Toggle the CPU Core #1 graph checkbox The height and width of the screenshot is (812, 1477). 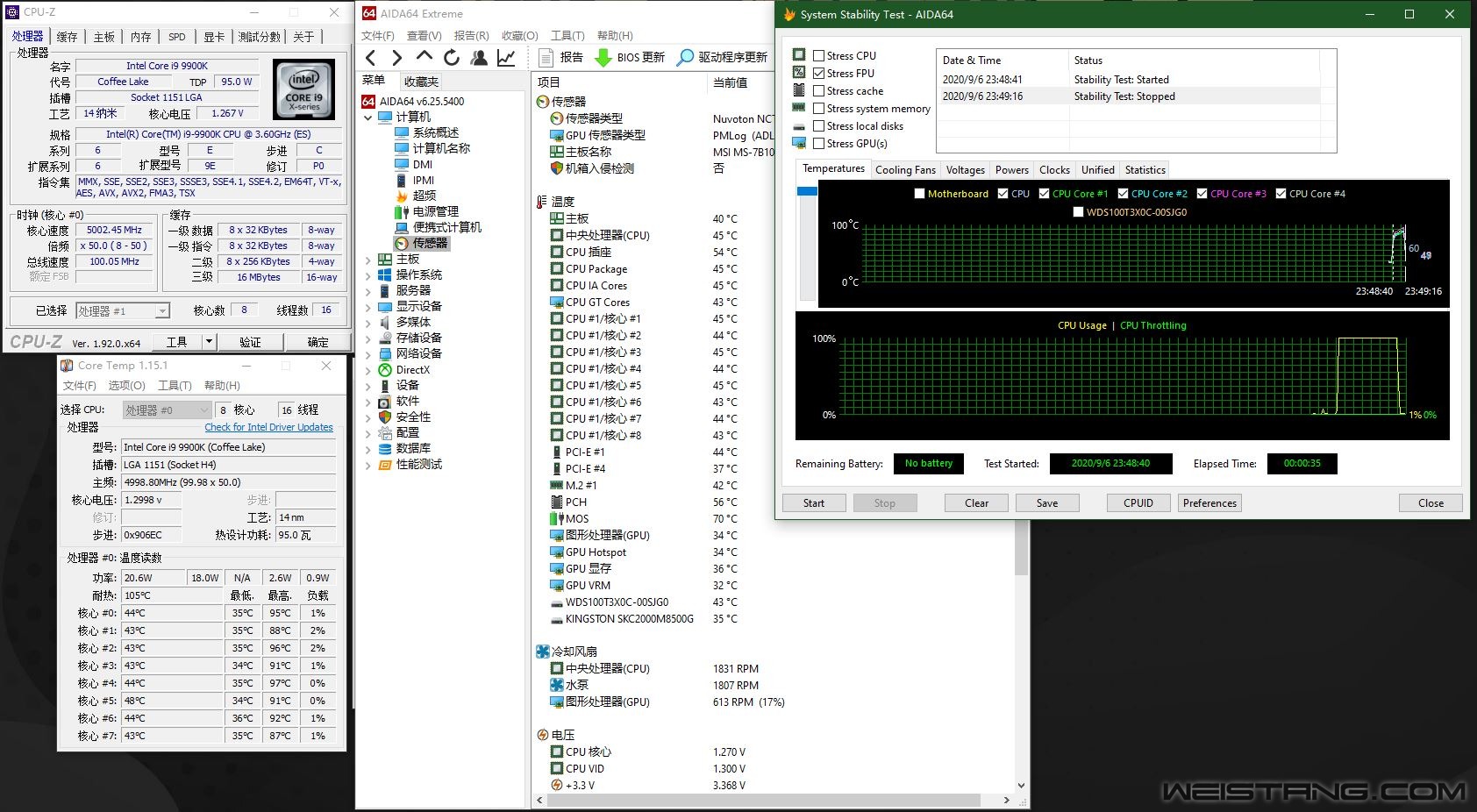click(1044, 194)
